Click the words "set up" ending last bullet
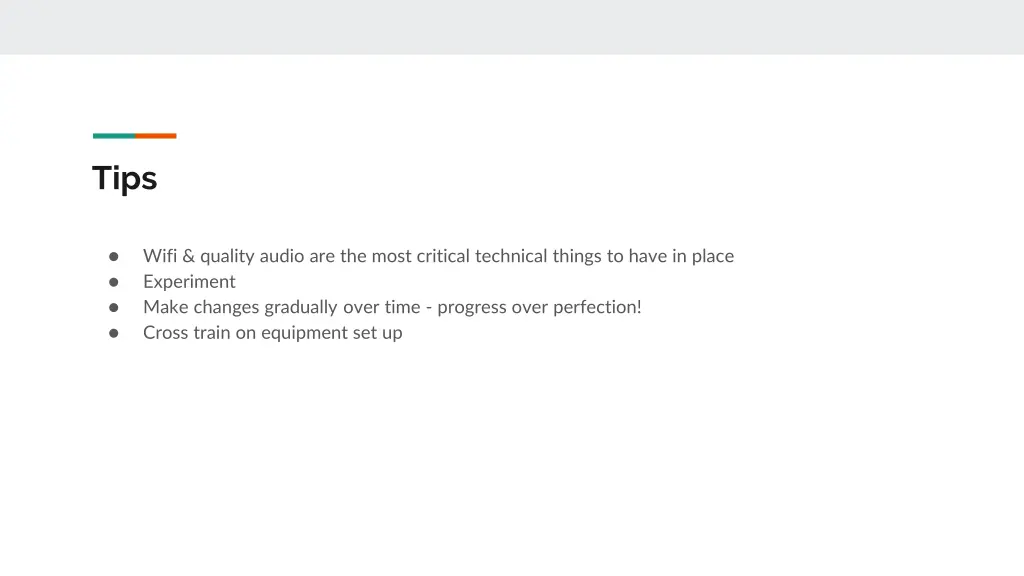Screen dimensions: 1024x576 point(377,334)
